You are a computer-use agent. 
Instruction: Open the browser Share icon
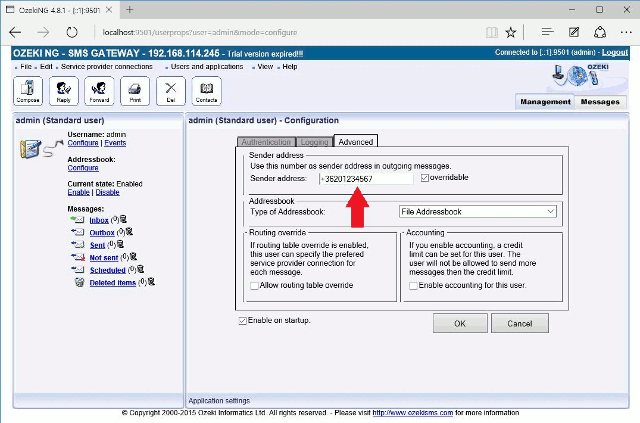[600, 32]
